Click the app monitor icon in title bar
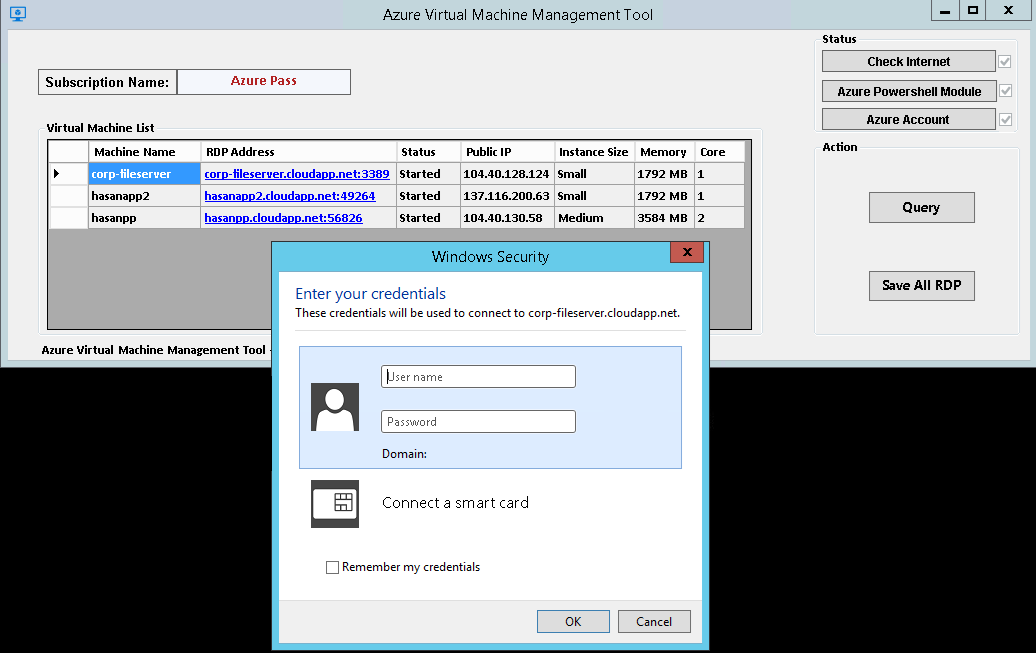This screenshot has width=1036, height=653. pos(18,14)
